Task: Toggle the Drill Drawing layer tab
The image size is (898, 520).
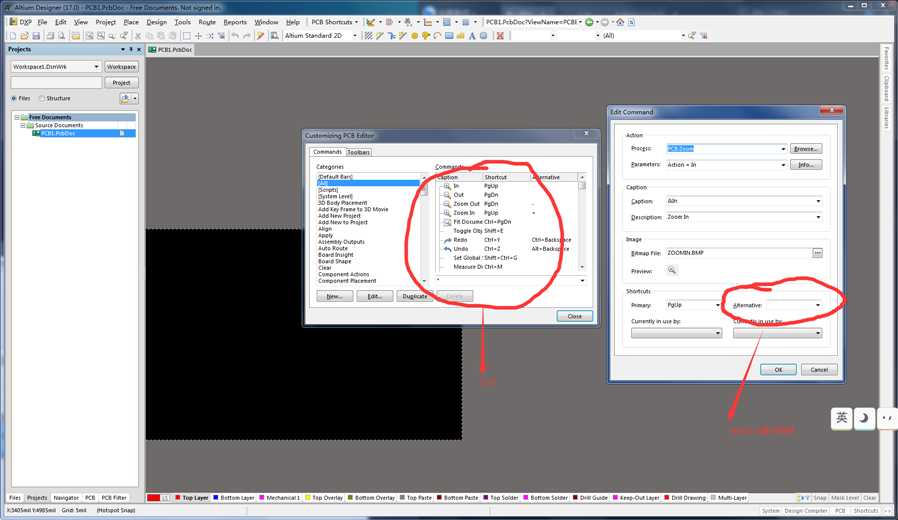Action: pyautogui.click(x=686, y=498)
